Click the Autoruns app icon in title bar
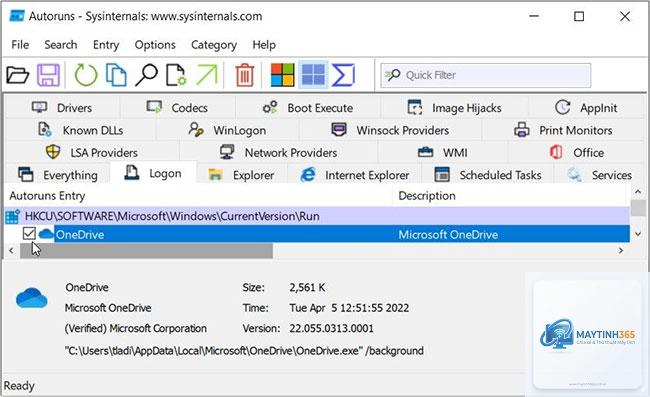This screenshot has width=650, height=397. 16,16
